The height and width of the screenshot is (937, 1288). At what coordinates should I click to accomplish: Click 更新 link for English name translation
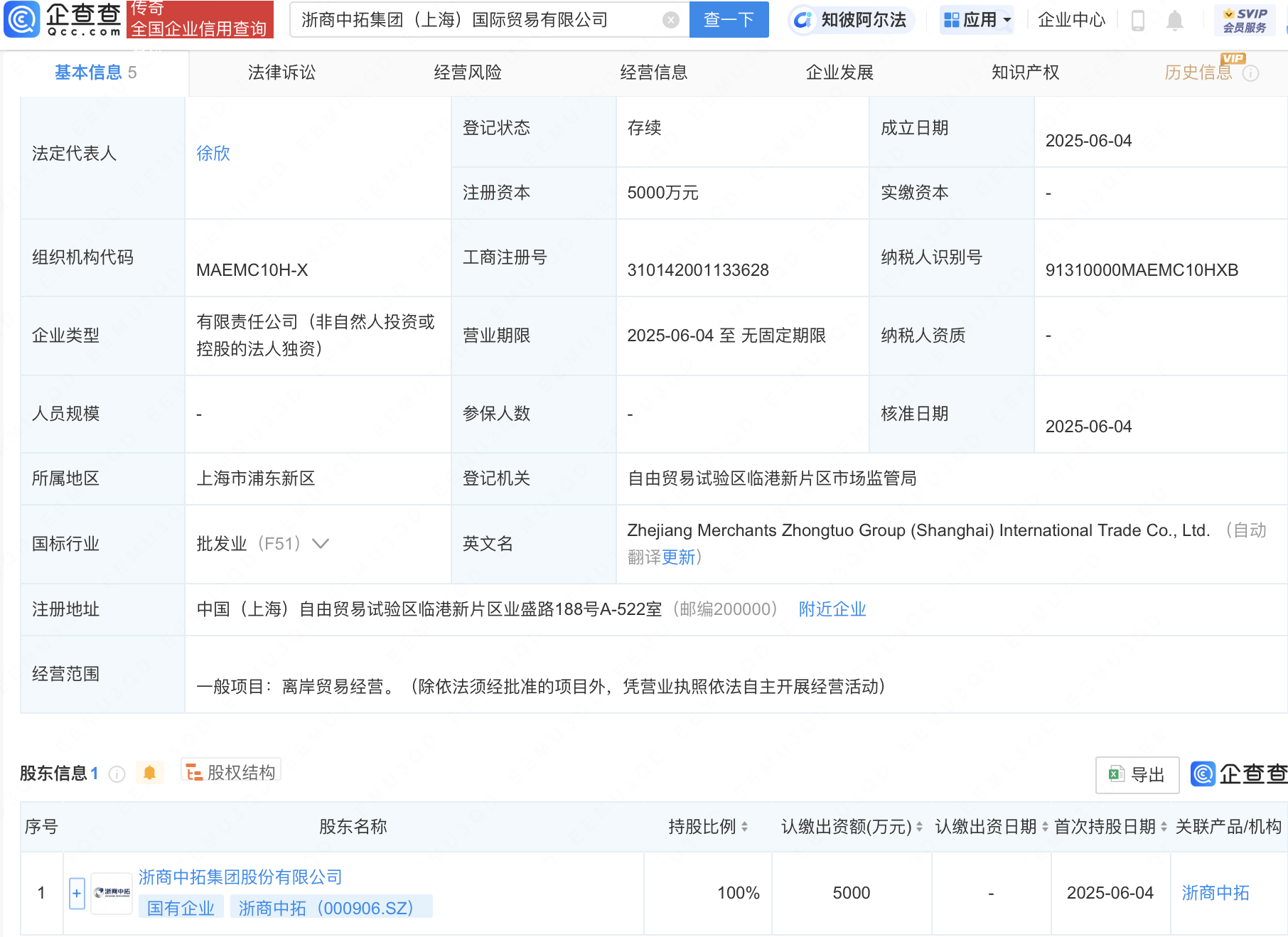(x=679, y=557)
